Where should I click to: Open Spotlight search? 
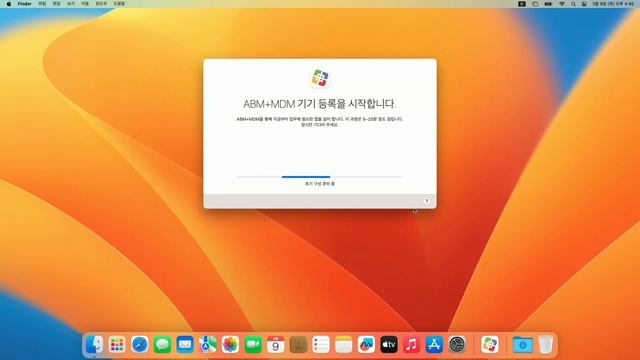click(573, 4)
